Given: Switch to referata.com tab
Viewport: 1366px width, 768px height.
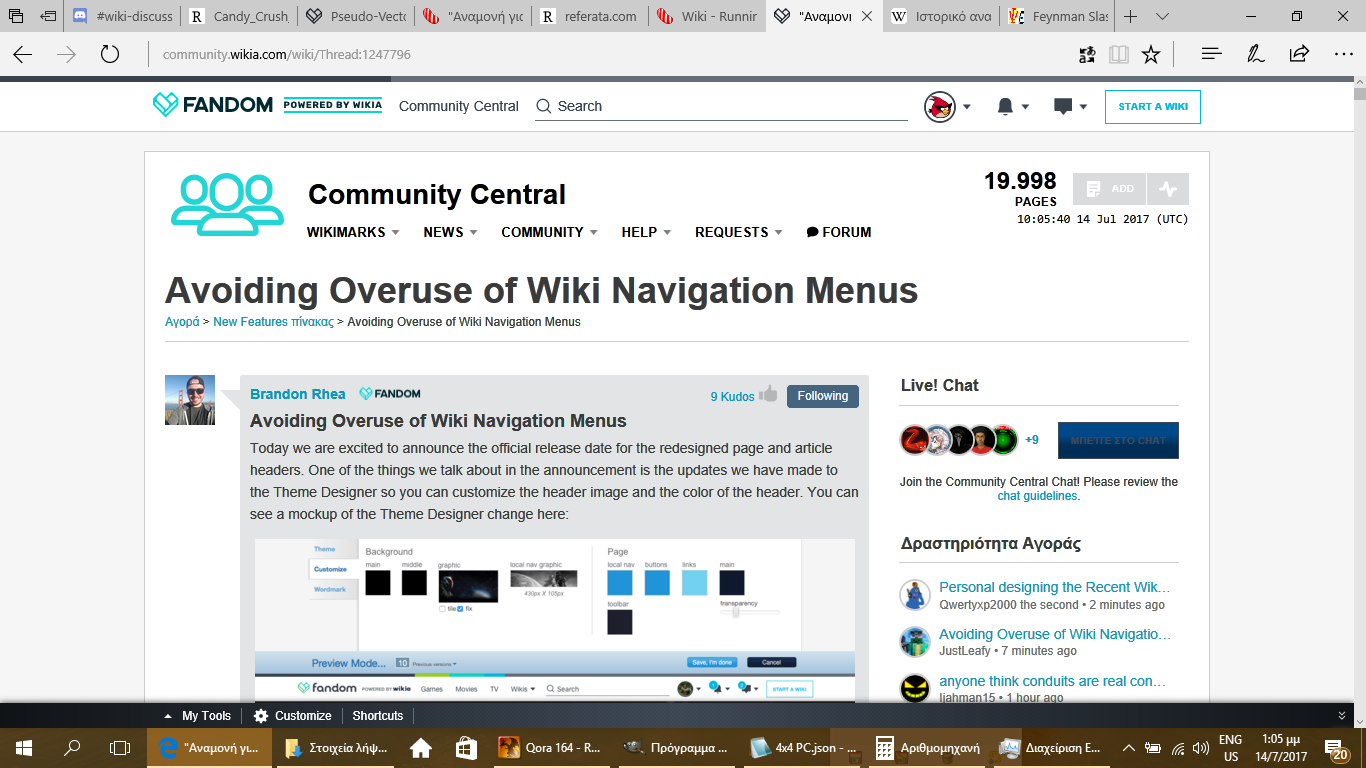Looking at the screenshot, I should tap(589, 16).
